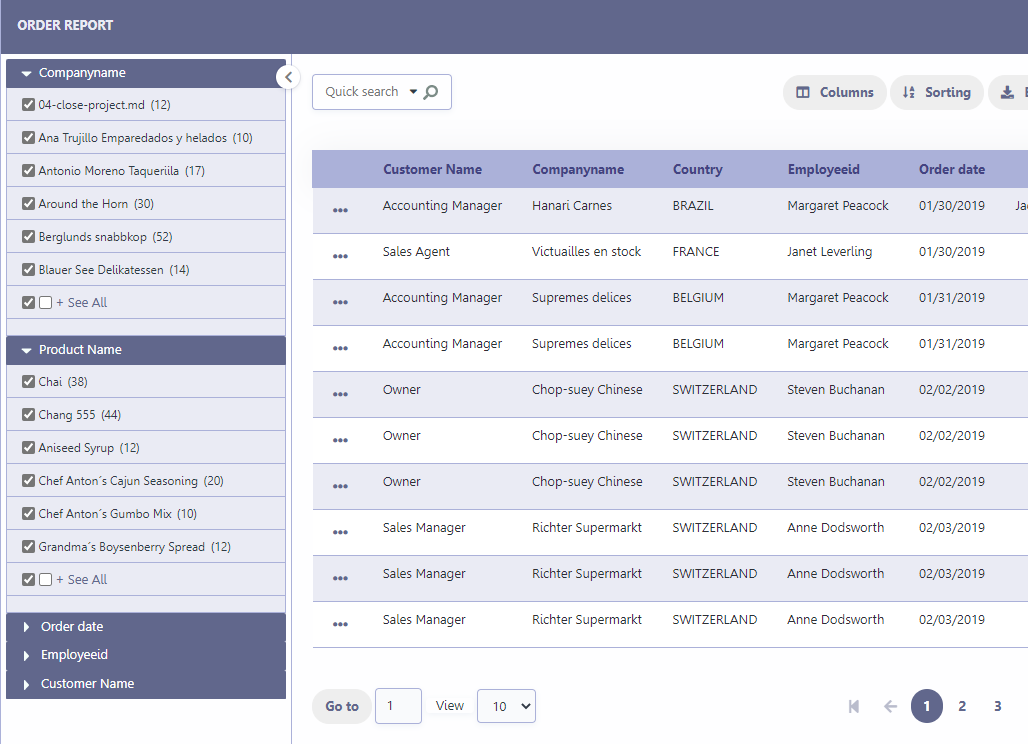This screenshot has height=744, width=1028.
Task: Expand the Order date filter section
Action: (x=25, y=626)
